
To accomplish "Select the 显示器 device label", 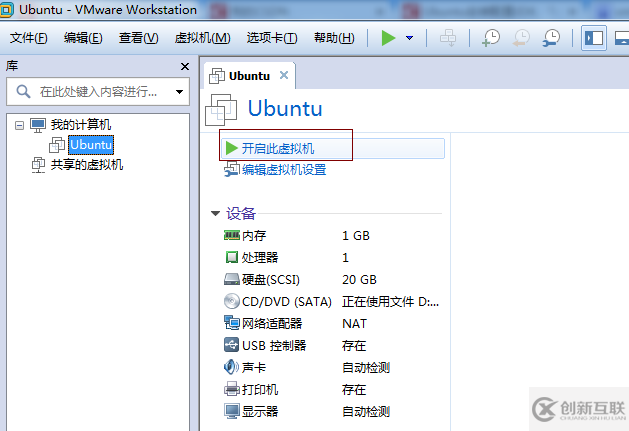I will point(260,411).
